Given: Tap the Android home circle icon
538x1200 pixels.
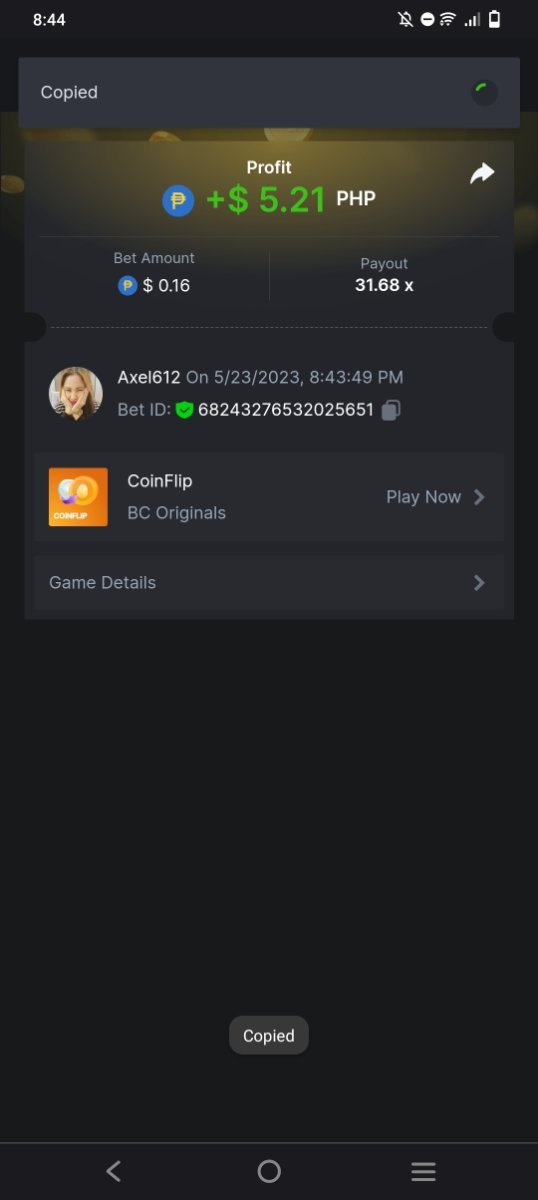Looking at the screenshot, I should pyautogui.click(x=269, y=1171).
